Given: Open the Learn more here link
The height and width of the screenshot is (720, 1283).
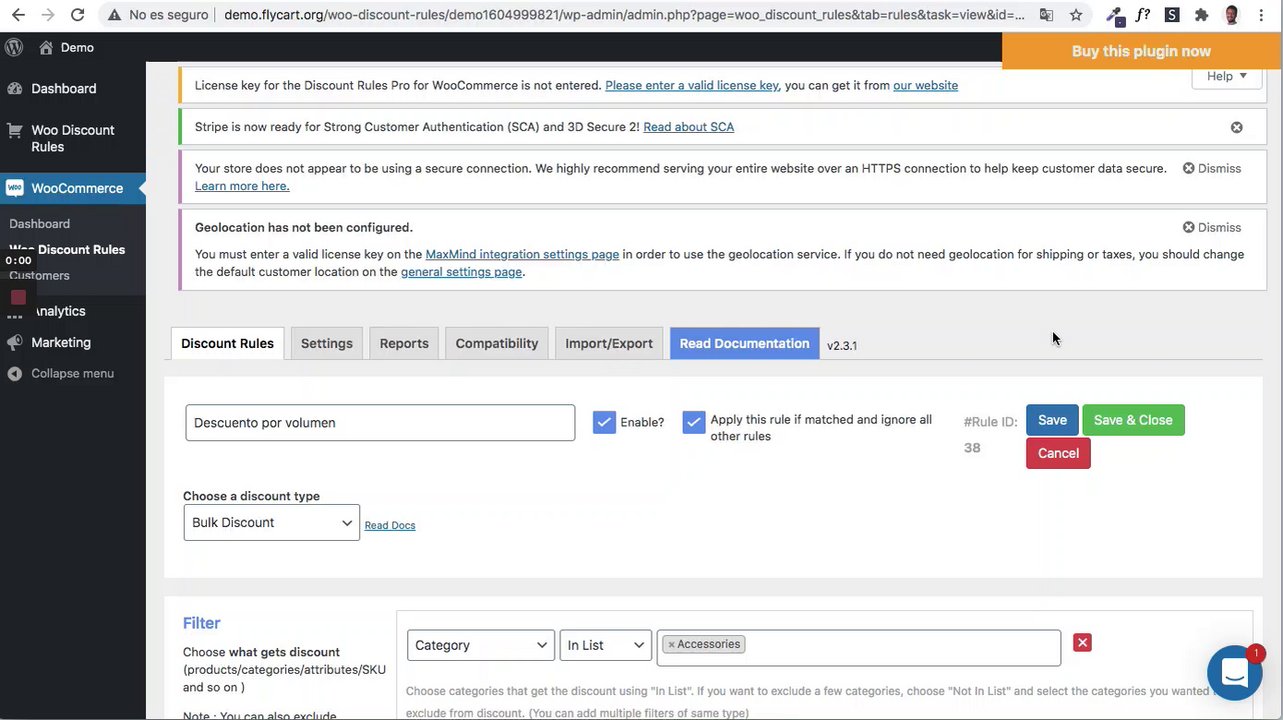Looking at the screenshot, I should (x=242, y=186).
